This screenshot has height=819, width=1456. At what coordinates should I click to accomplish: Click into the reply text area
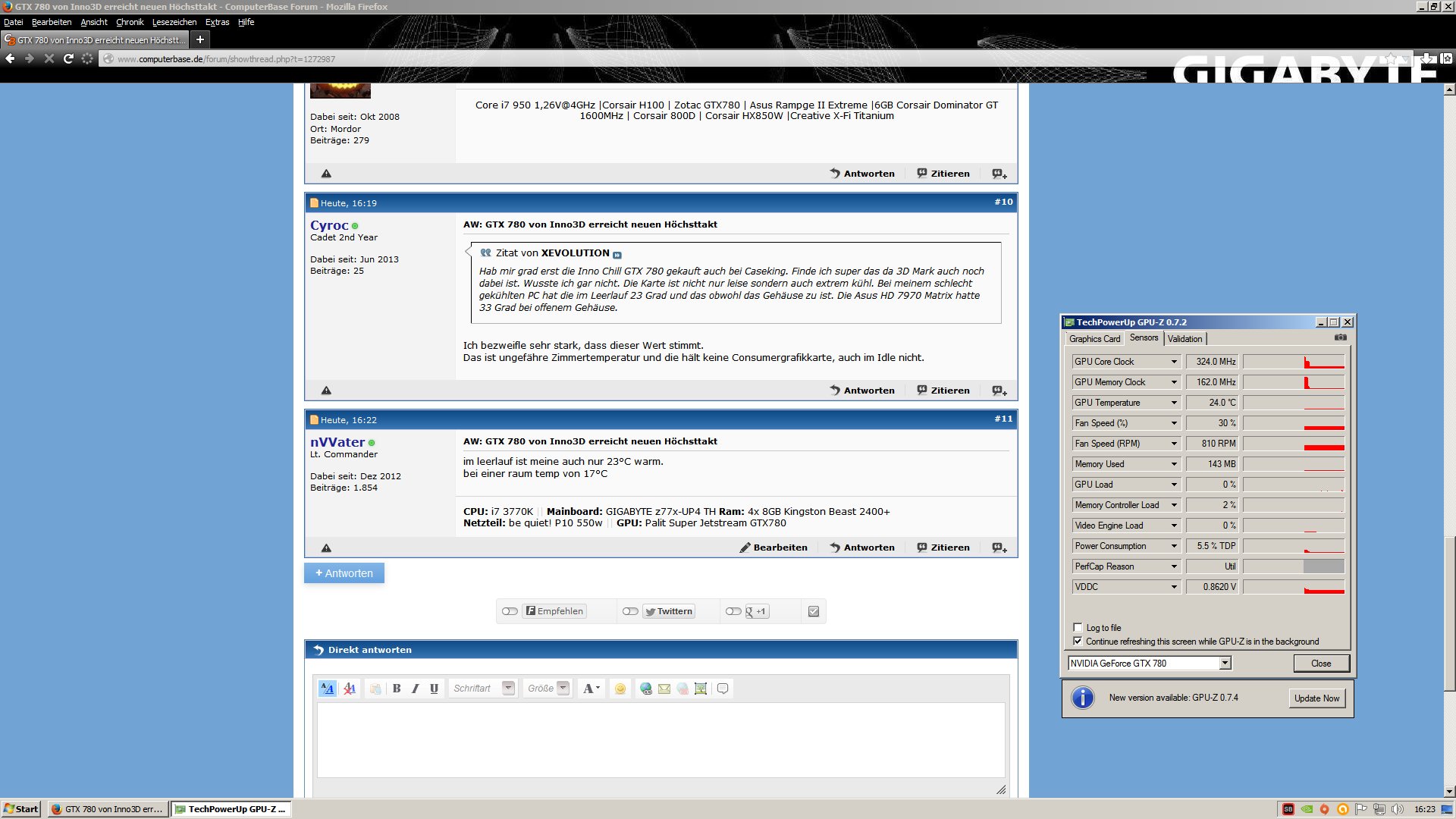click(x=661, y=740)
